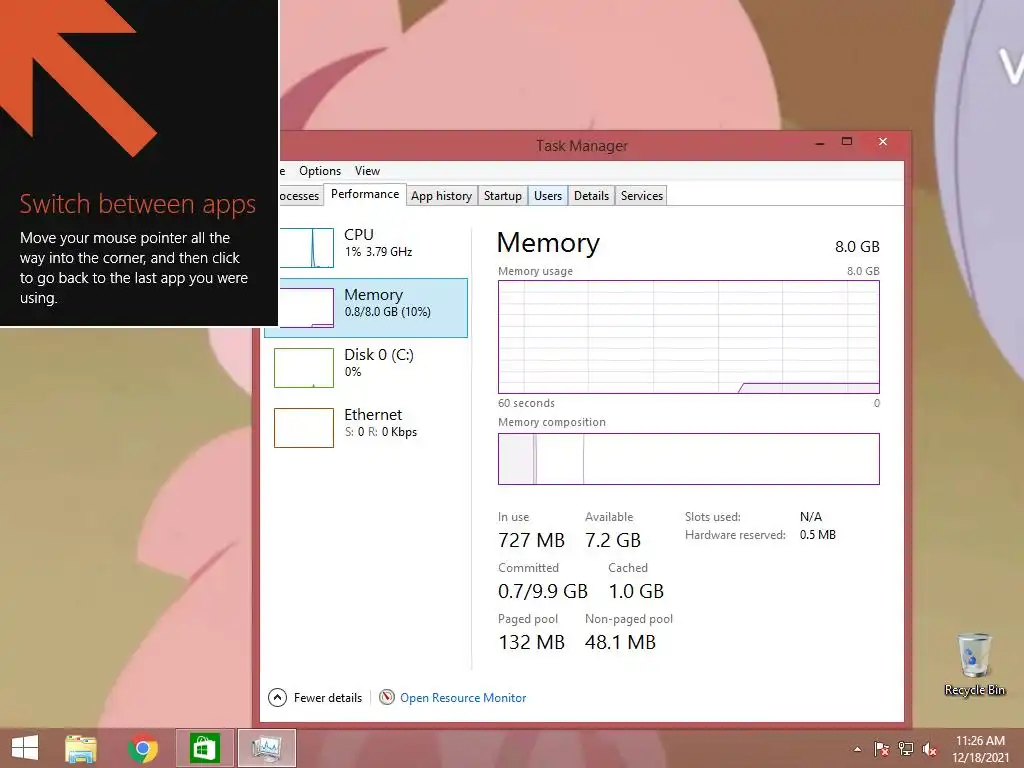Click the Task Manager title bar text

[x=581, y=146]
